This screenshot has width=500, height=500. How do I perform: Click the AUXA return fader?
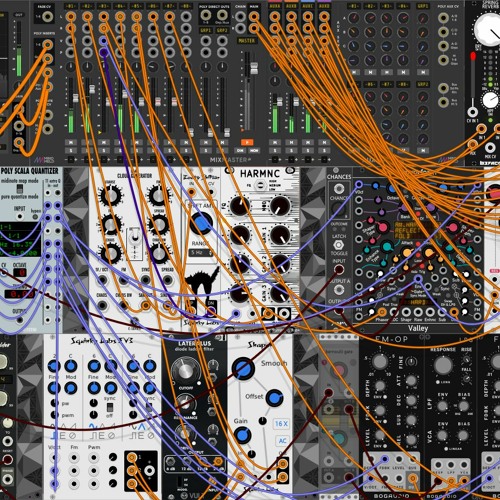coord(279,101)
